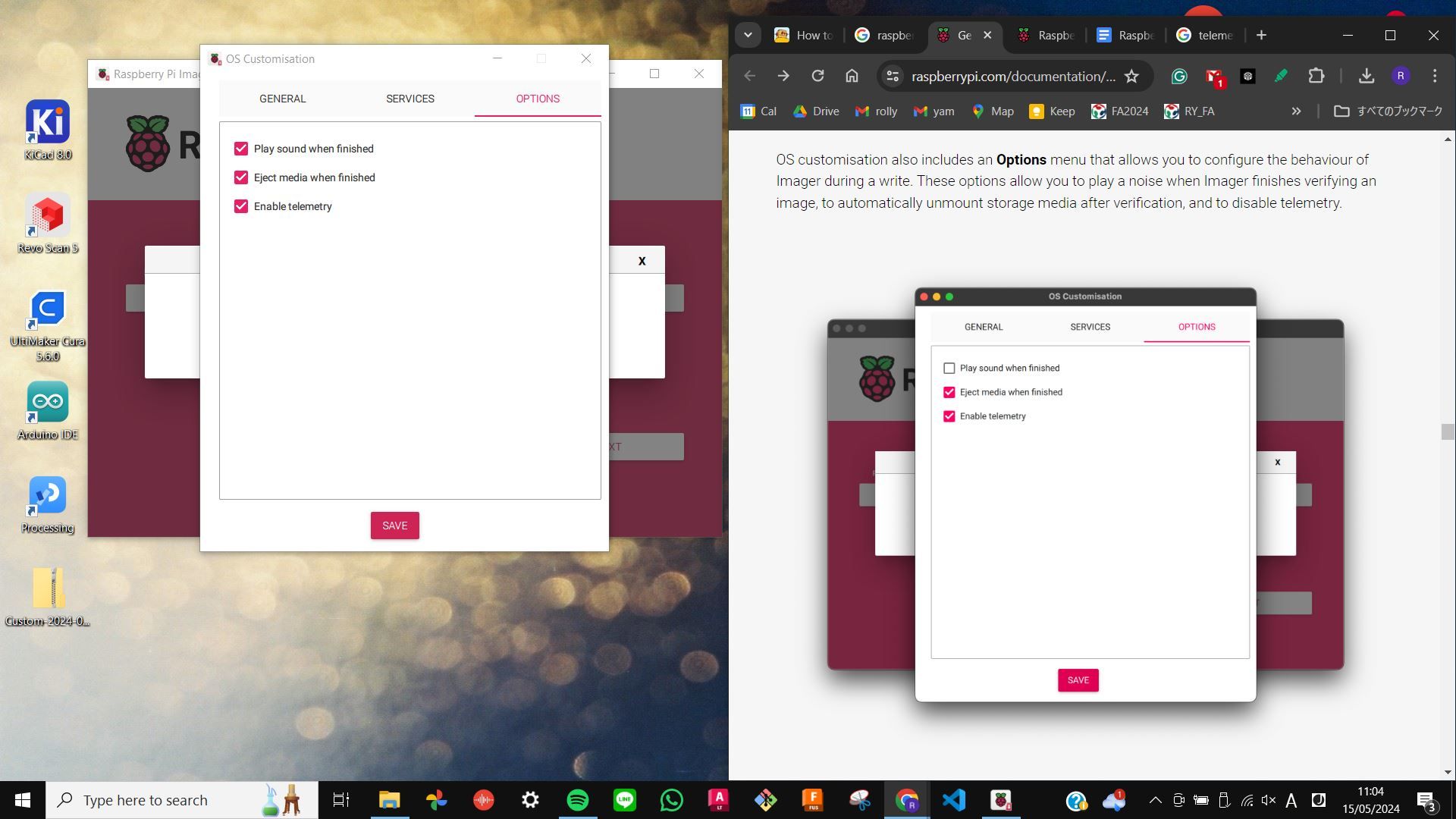Open Wi-Fi network tray icon
The image size is (1456, 819).
[x=1247, y=800]
